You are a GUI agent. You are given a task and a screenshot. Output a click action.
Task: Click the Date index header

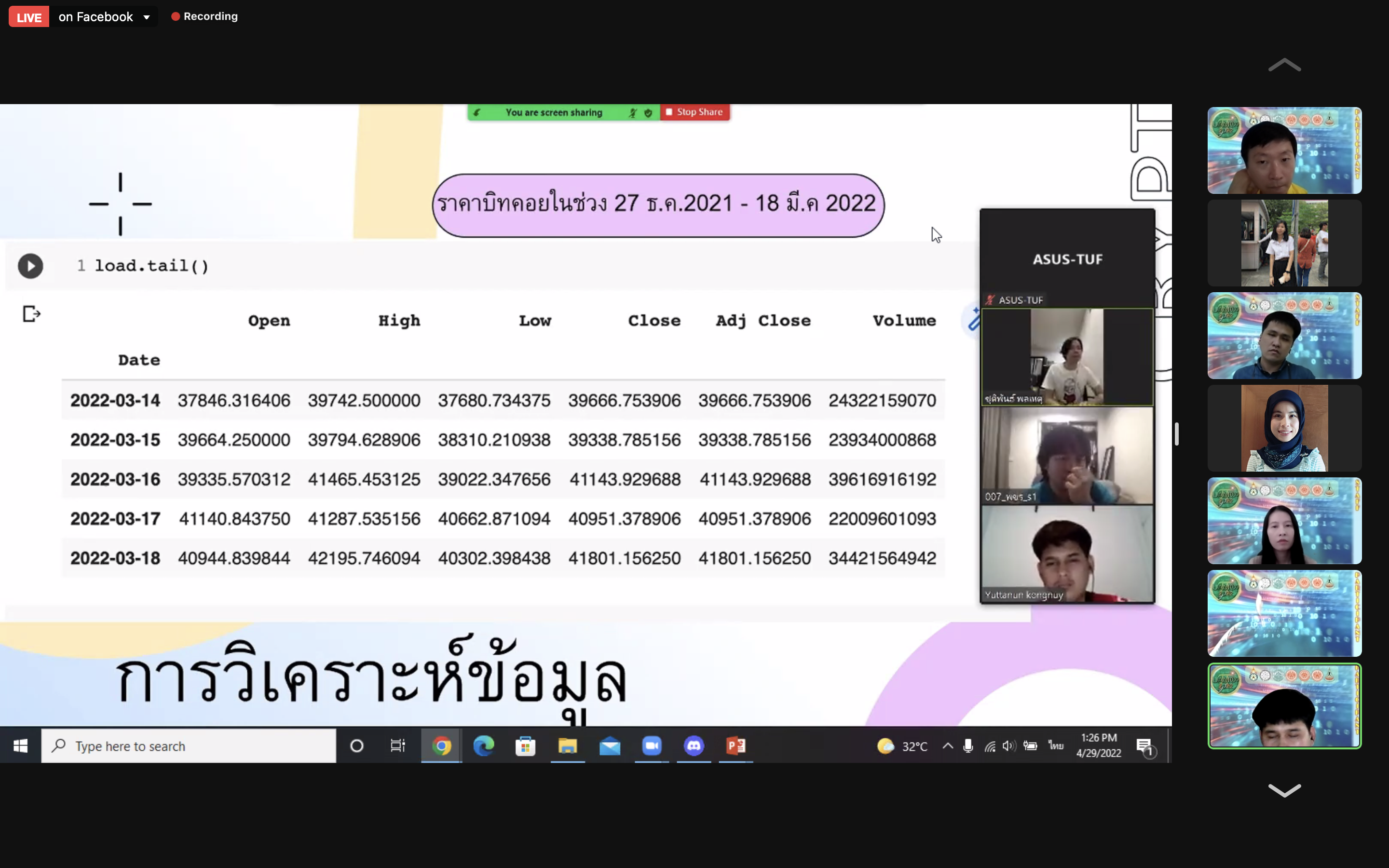coord(139,360)
